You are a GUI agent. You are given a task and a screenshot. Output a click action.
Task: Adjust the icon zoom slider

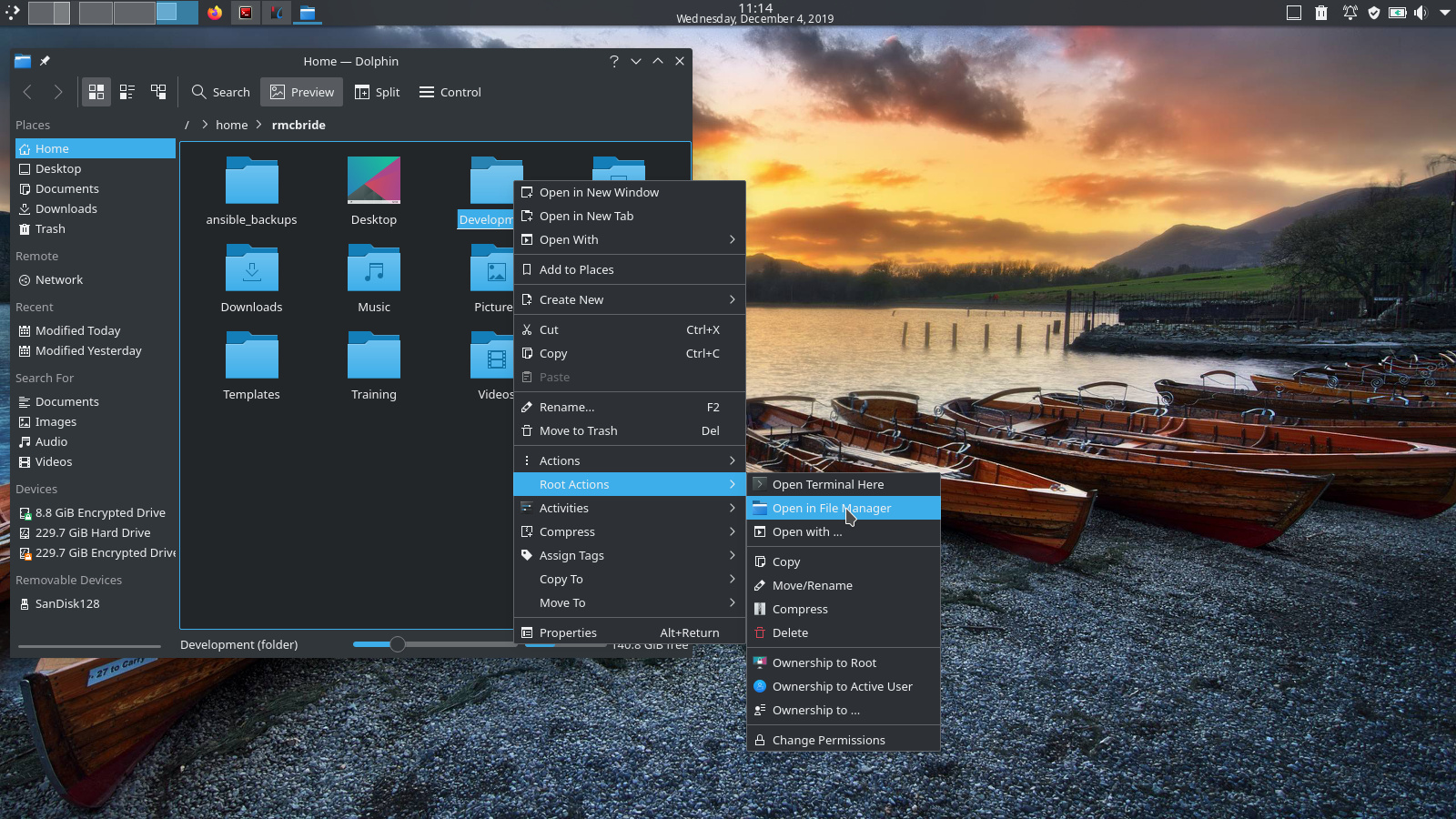(x=398, y=644)
